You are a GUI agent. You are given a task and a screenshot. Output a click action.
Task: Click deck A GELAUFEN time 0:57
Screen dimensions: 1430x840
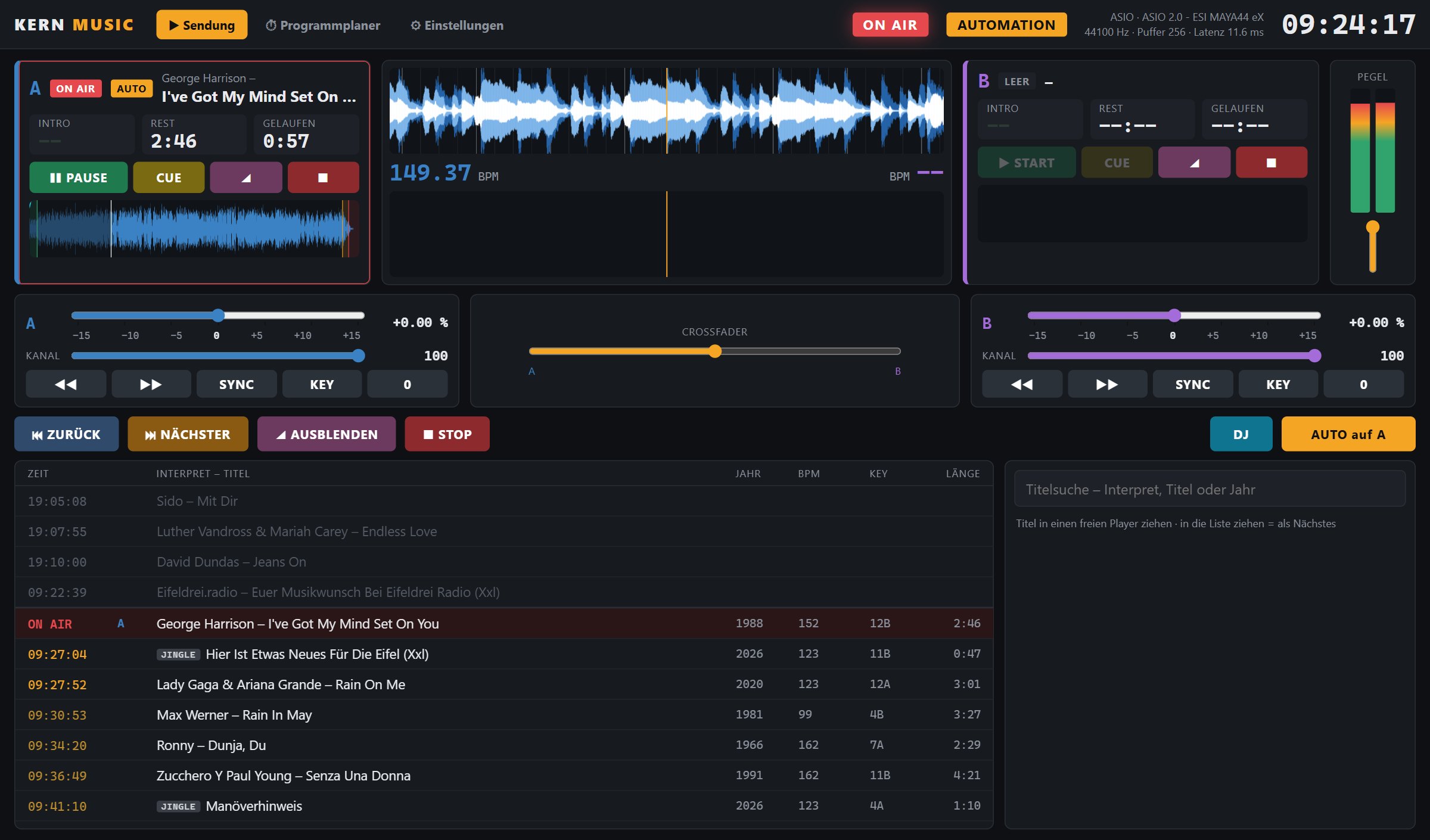tap(286, 141)
